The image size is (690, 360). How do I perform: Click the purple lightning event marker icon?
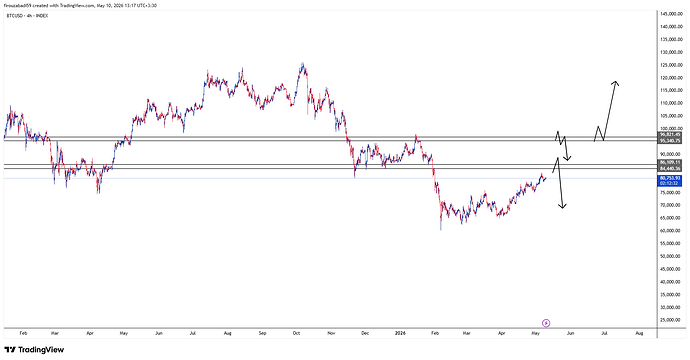546,323
